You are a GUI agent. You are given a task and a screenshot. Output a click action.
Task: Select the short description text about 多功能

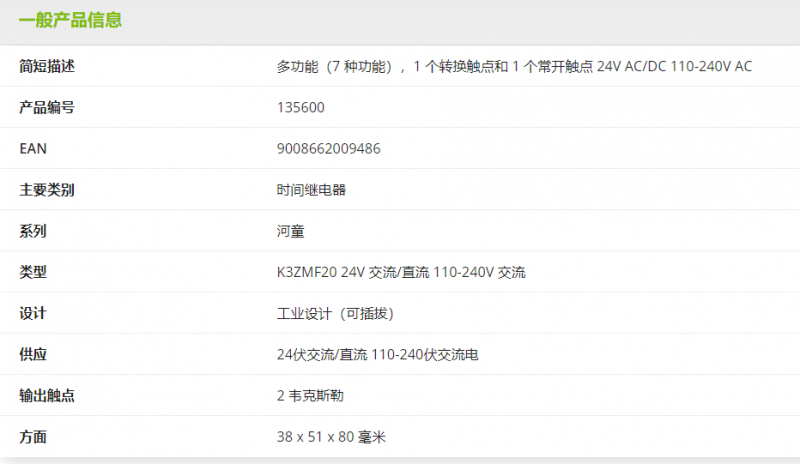(x=514, y=67)
